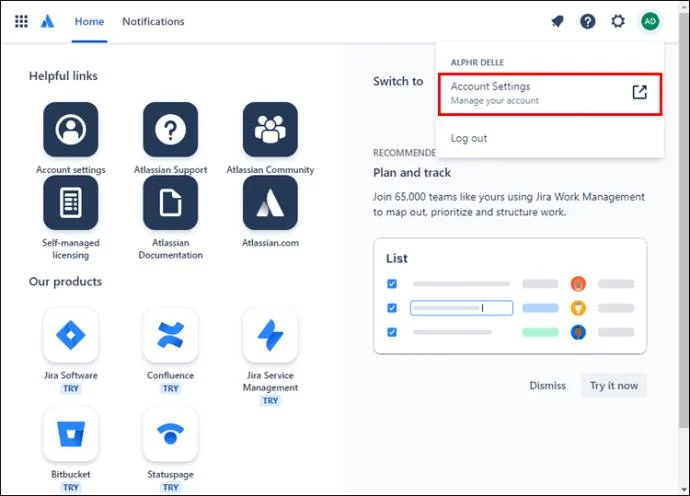Click the Atlassian logo in header
The image size is (690, 496).
point(48,21)
